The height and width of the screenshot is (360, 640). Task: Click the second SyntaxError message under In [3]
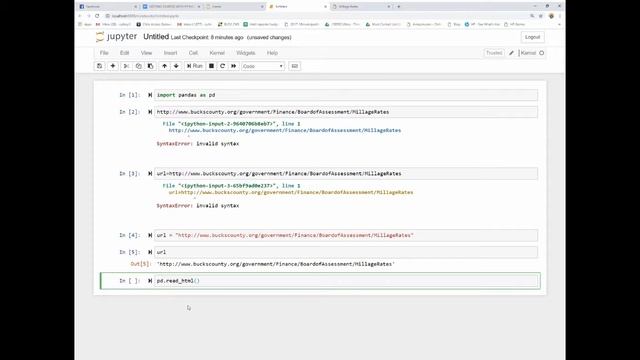(x=198, y=206)
